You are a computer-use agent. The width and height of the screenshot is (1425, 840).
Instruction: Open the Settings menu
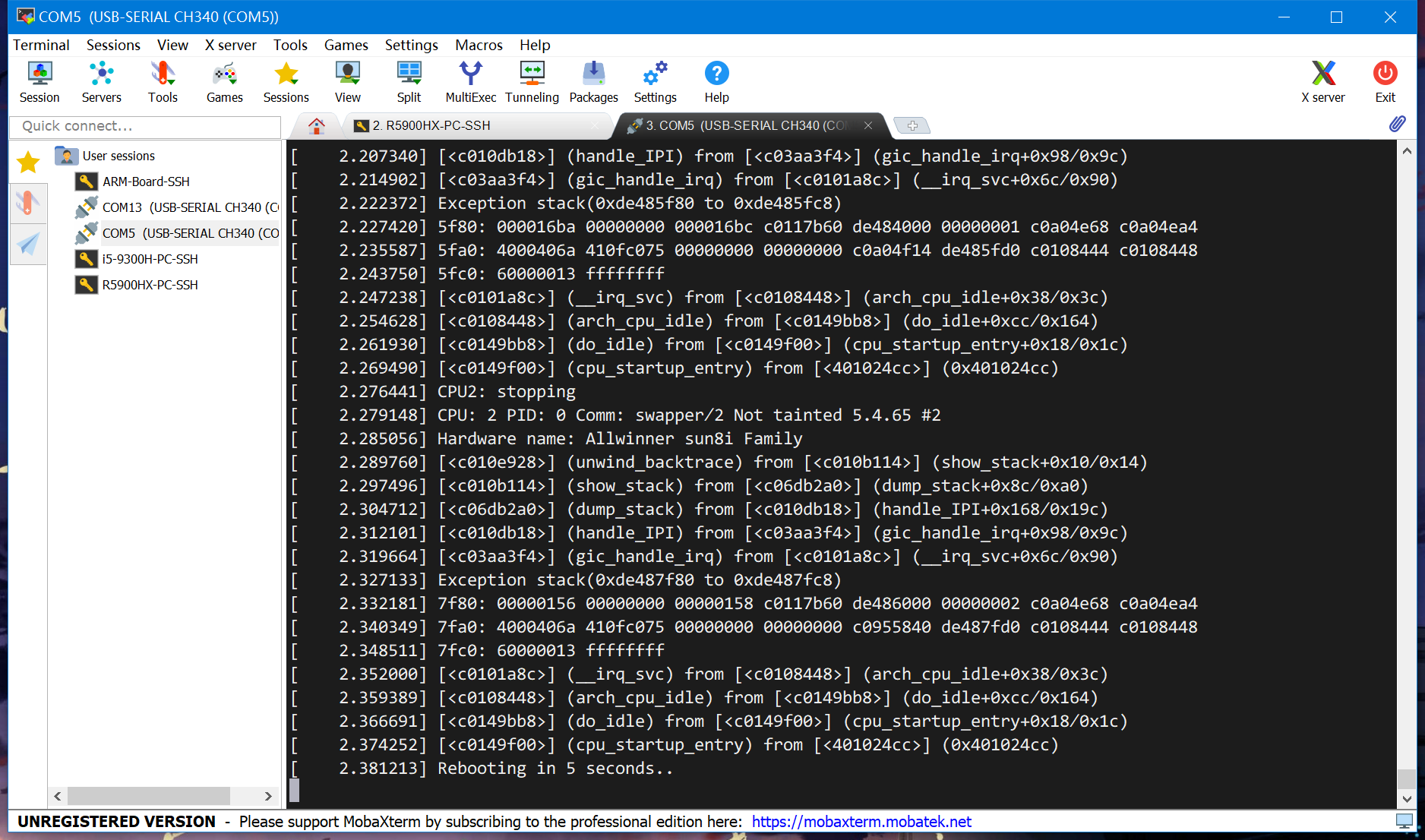coord(411,45)
